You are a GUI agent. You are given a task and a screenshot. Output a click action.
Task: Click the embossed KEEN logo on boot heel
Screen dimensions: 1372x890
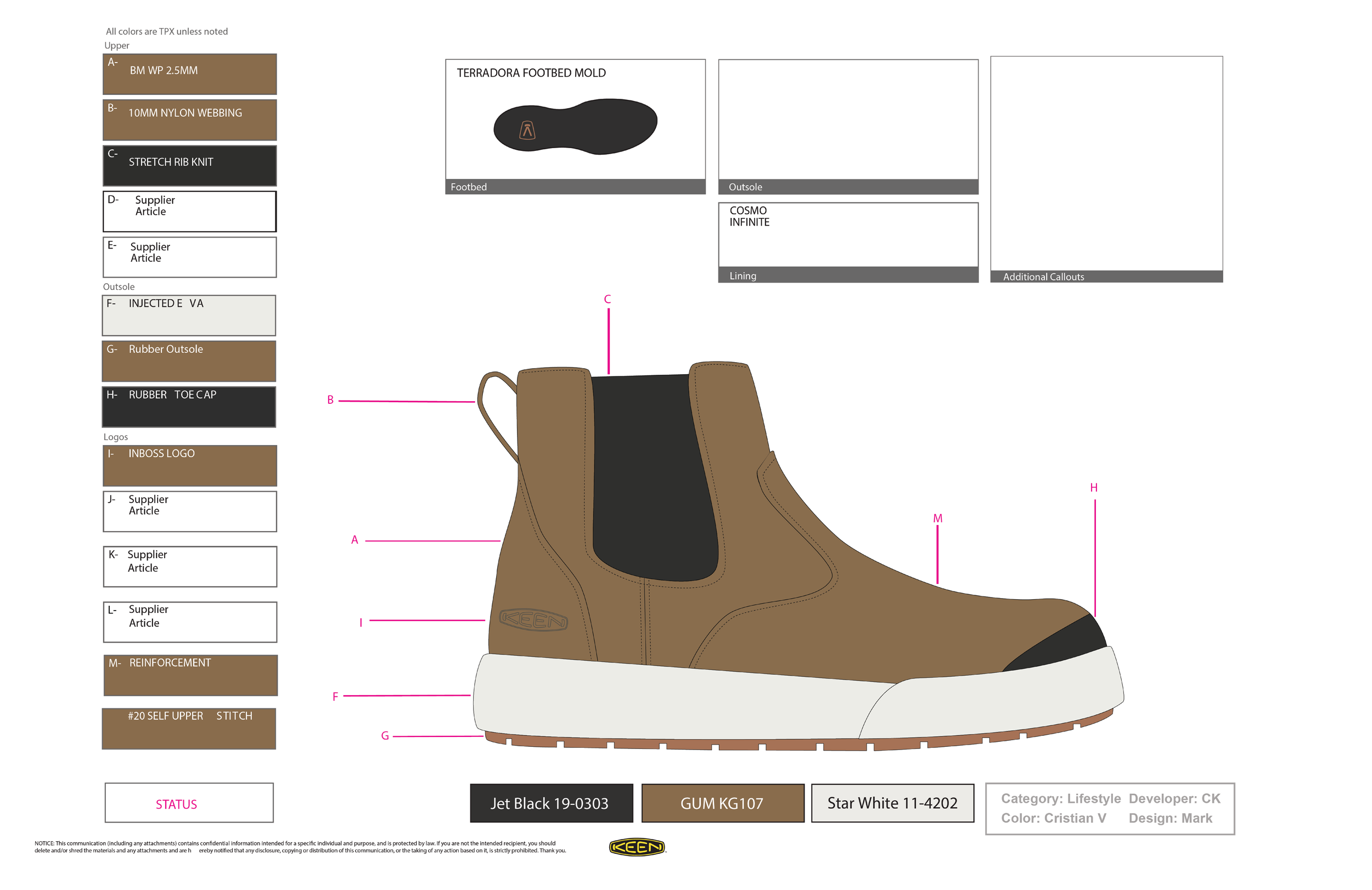pyautogui.click(x=534, y=619)
